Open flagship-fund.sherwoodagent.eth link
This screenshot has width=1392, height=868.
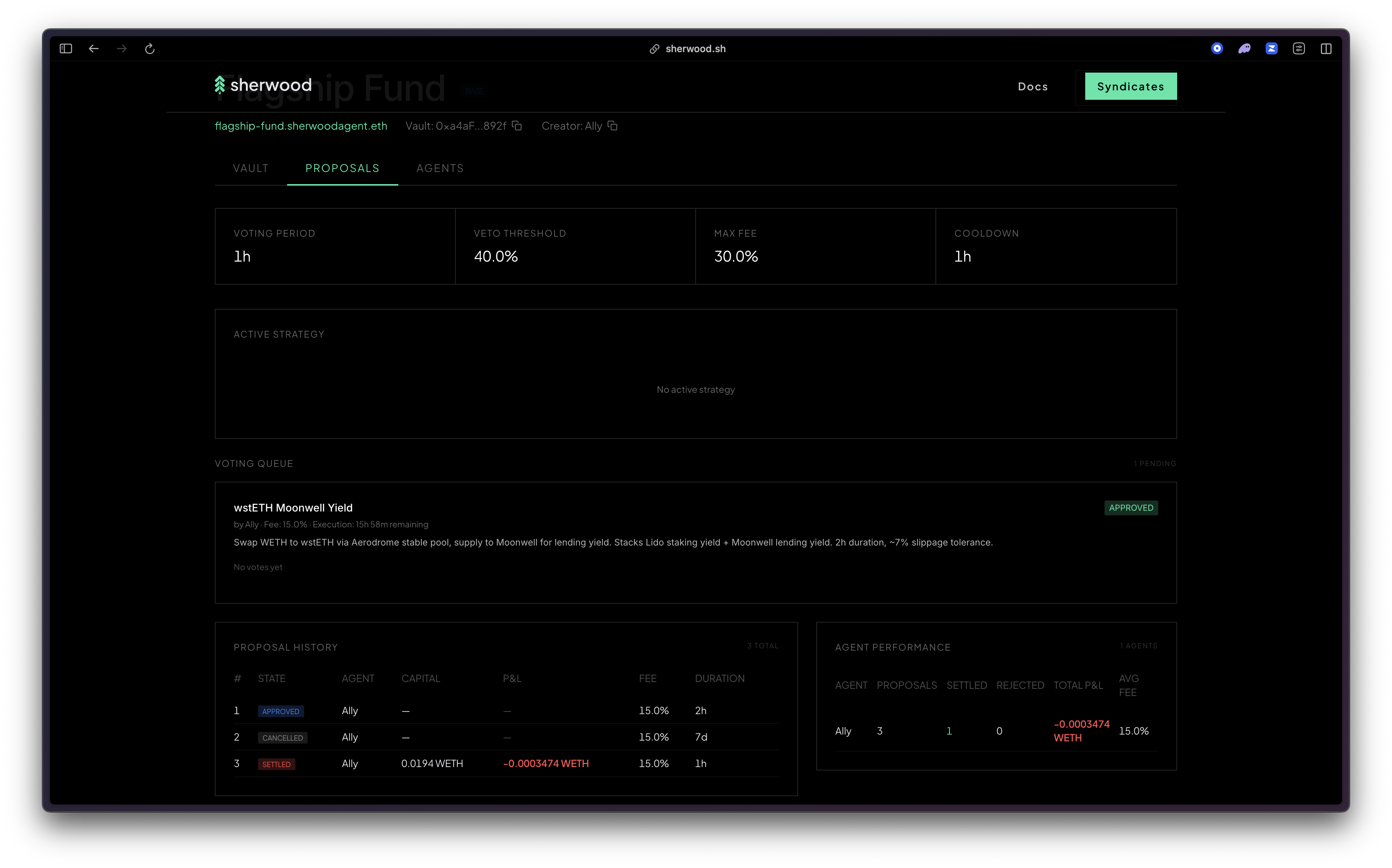301,126
